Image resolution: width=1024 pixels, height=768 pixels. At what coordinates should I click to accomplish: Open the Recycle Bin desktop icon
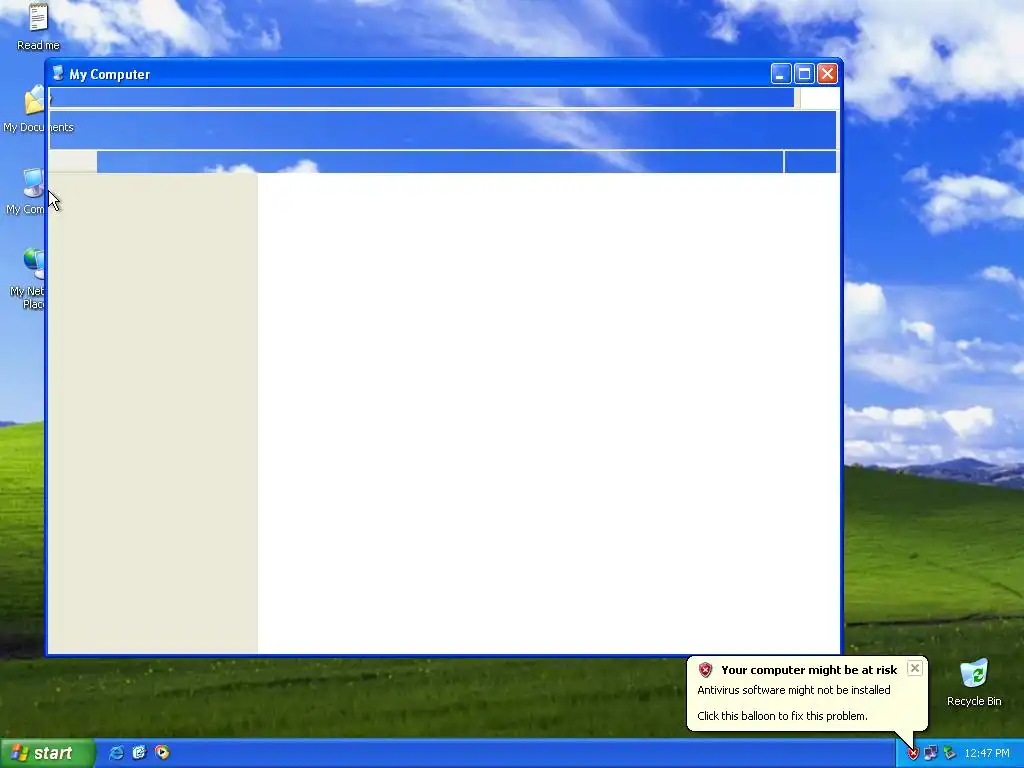coord(974,682)
